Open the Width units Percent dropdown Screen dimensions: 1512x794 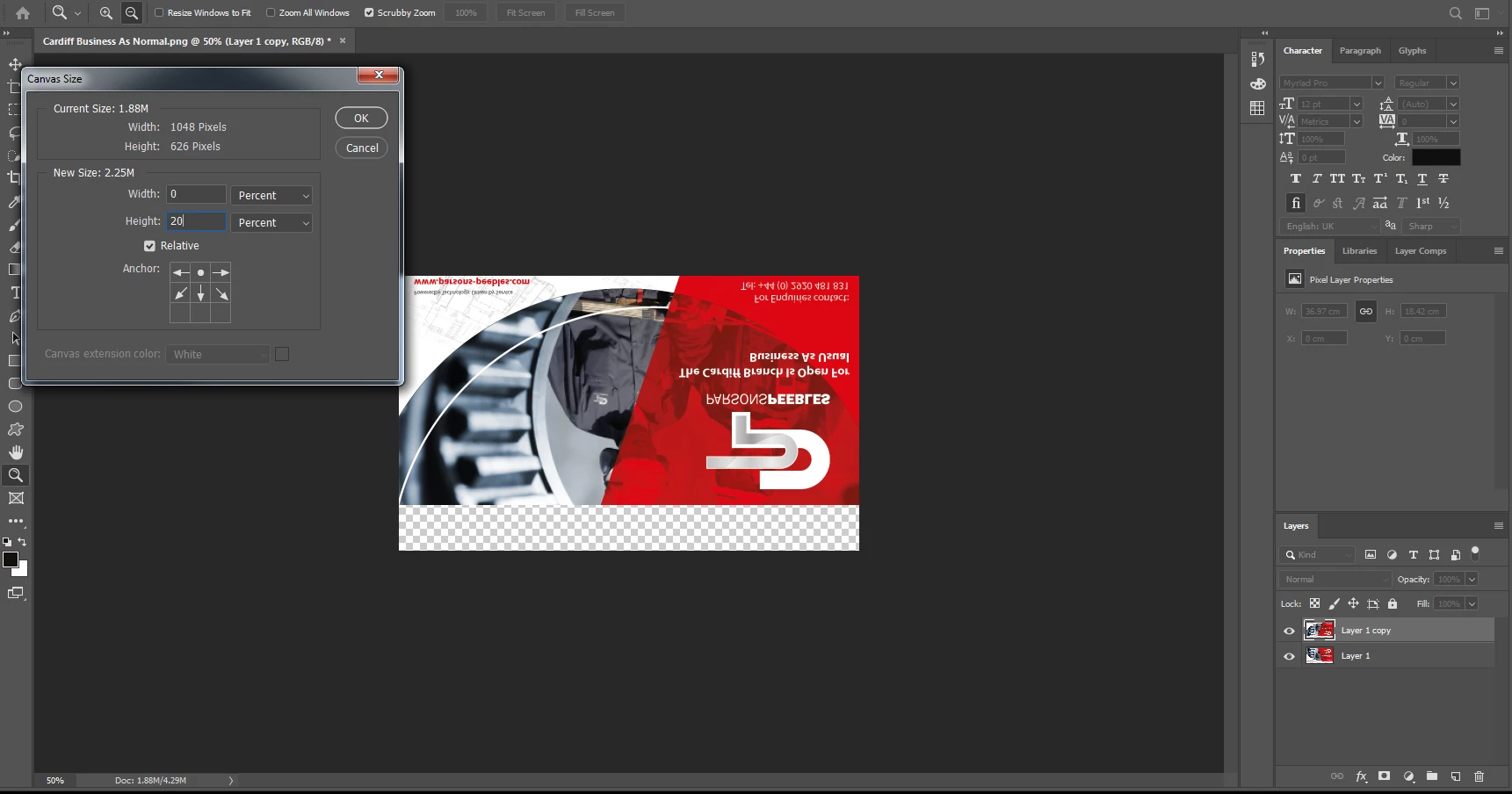[271, 195]
